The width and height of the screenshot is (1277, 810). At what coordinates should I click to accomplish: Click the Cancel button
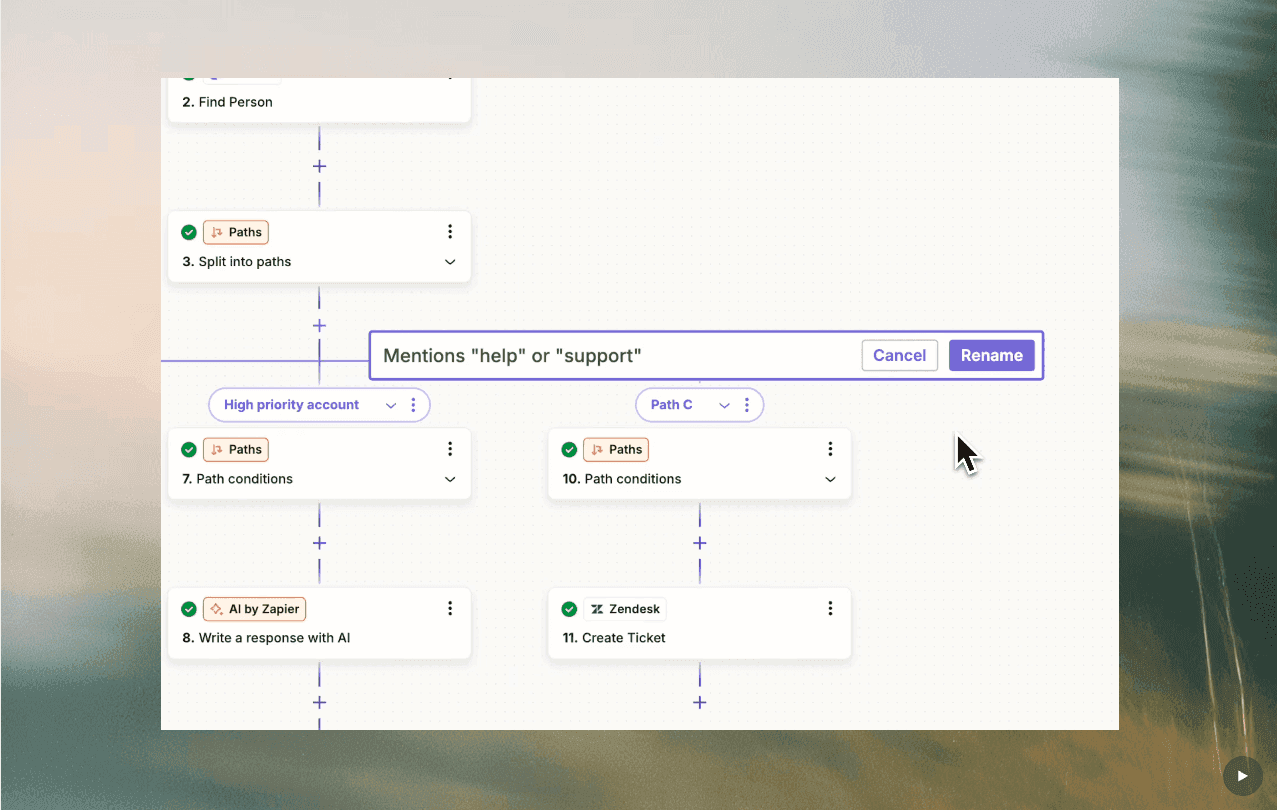tap(898, 355)
